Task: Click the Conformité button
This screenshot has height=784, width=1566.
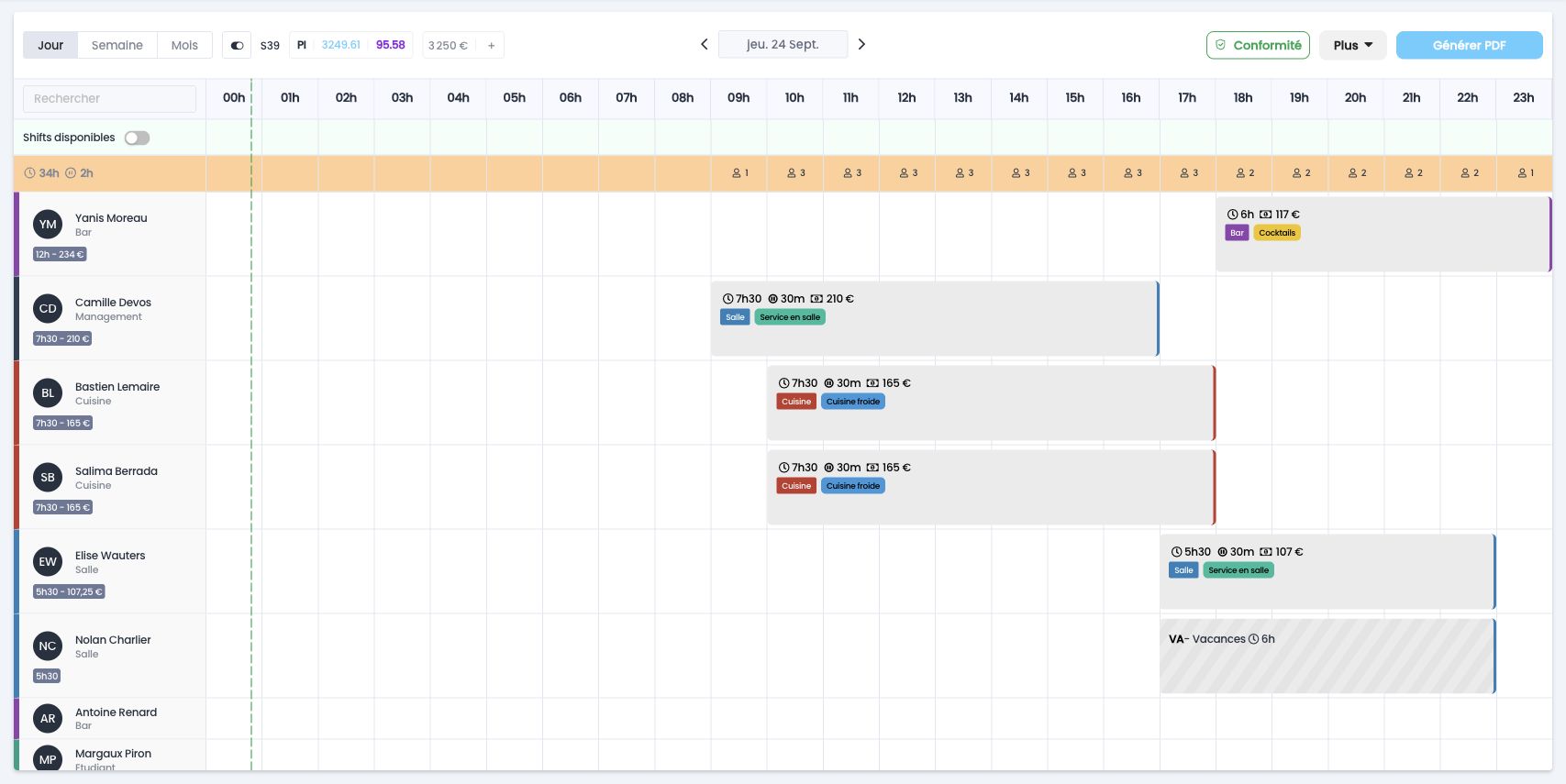Action: tap(1258, 45)
